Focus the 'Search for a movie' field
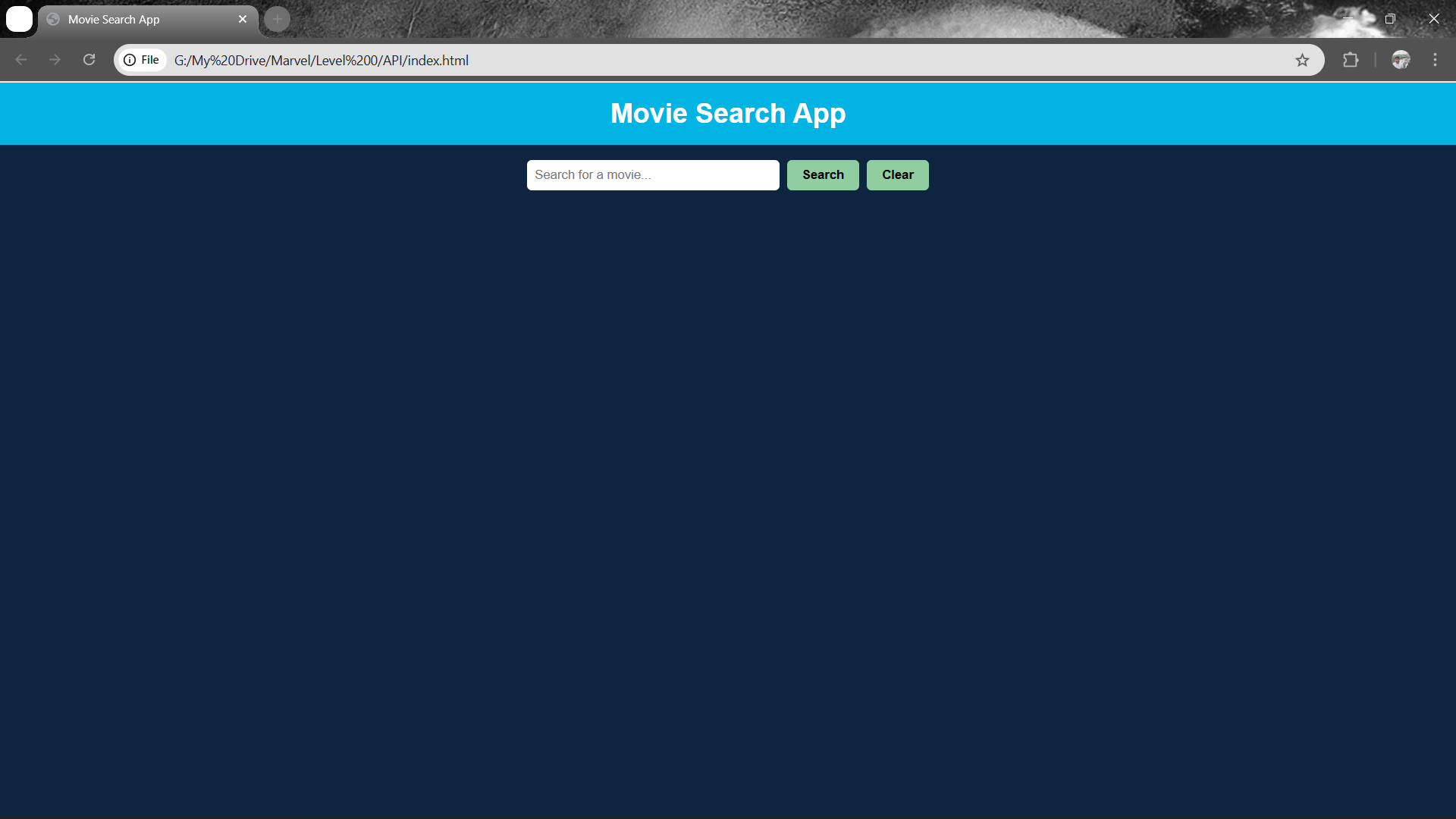The width and height of the screenshot is (1456, 819). pos(652,175)
